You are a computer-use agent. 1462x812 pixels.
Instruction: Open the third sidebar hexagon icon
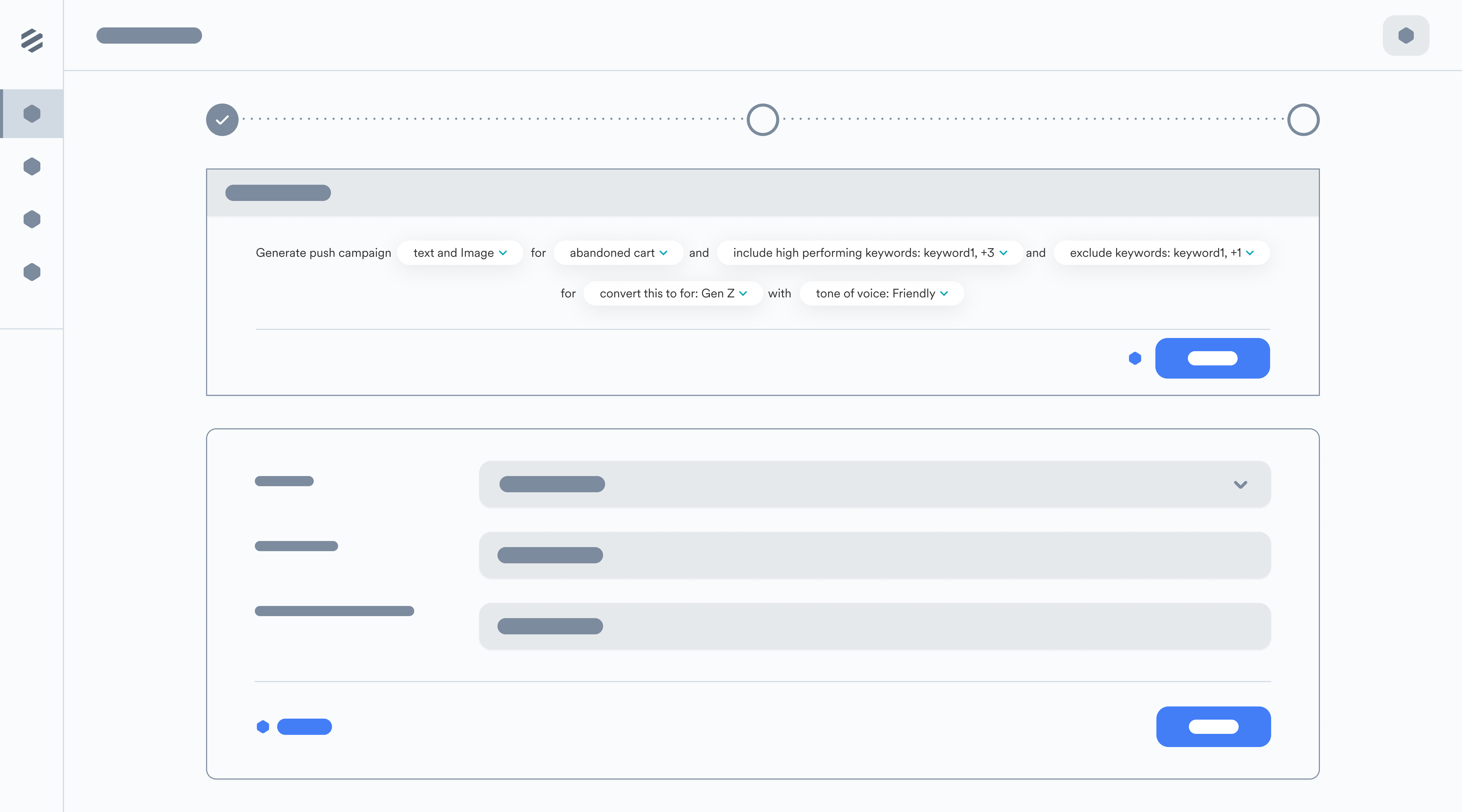click(x=32, y=219)
